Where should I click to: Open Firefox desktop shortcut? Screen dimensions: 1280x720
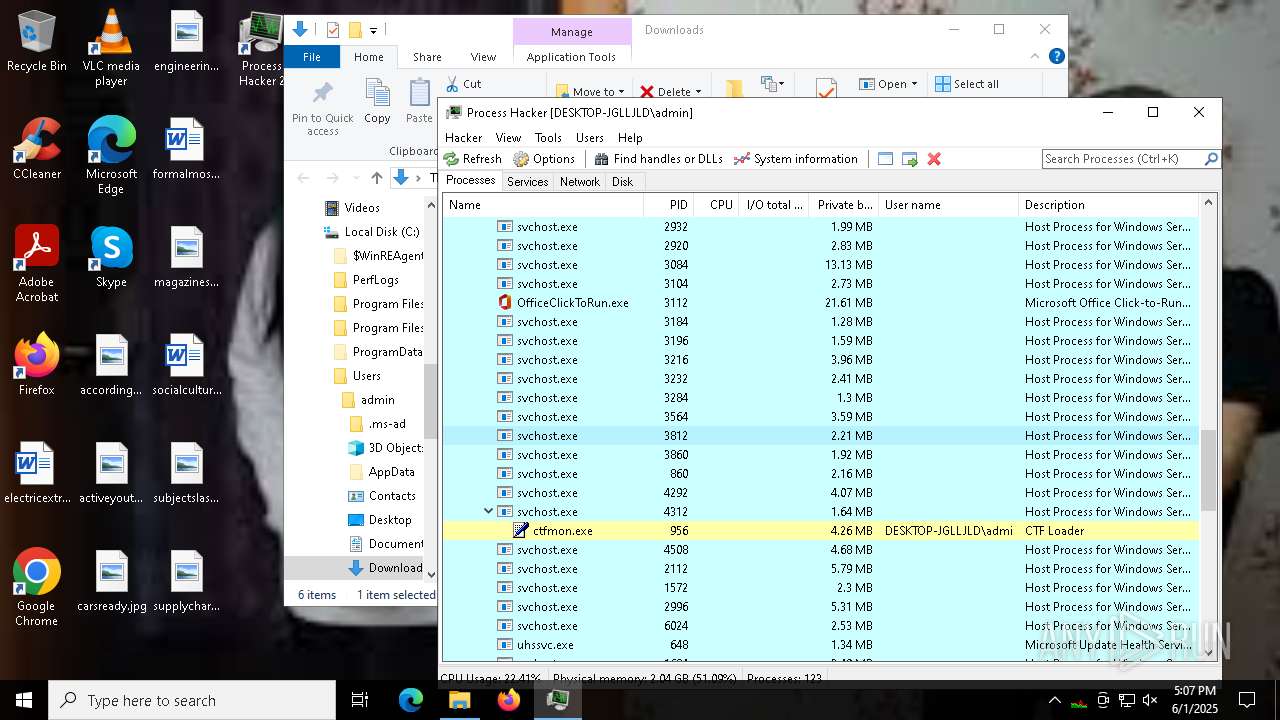point(36,365)
